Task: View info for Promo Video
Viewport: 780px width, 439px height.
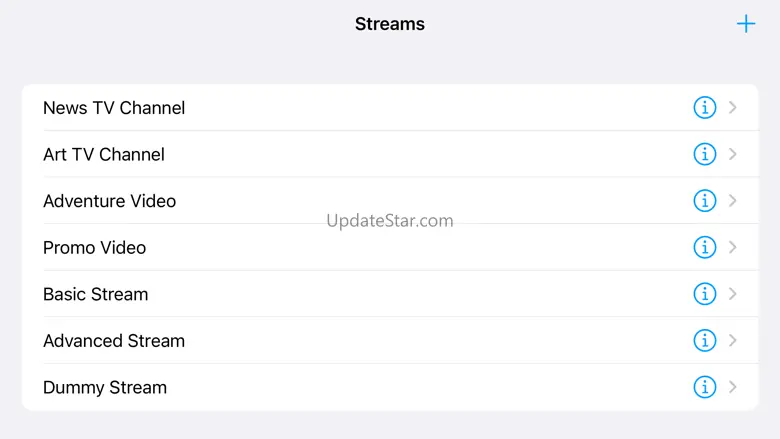Action: click(704, 247)
